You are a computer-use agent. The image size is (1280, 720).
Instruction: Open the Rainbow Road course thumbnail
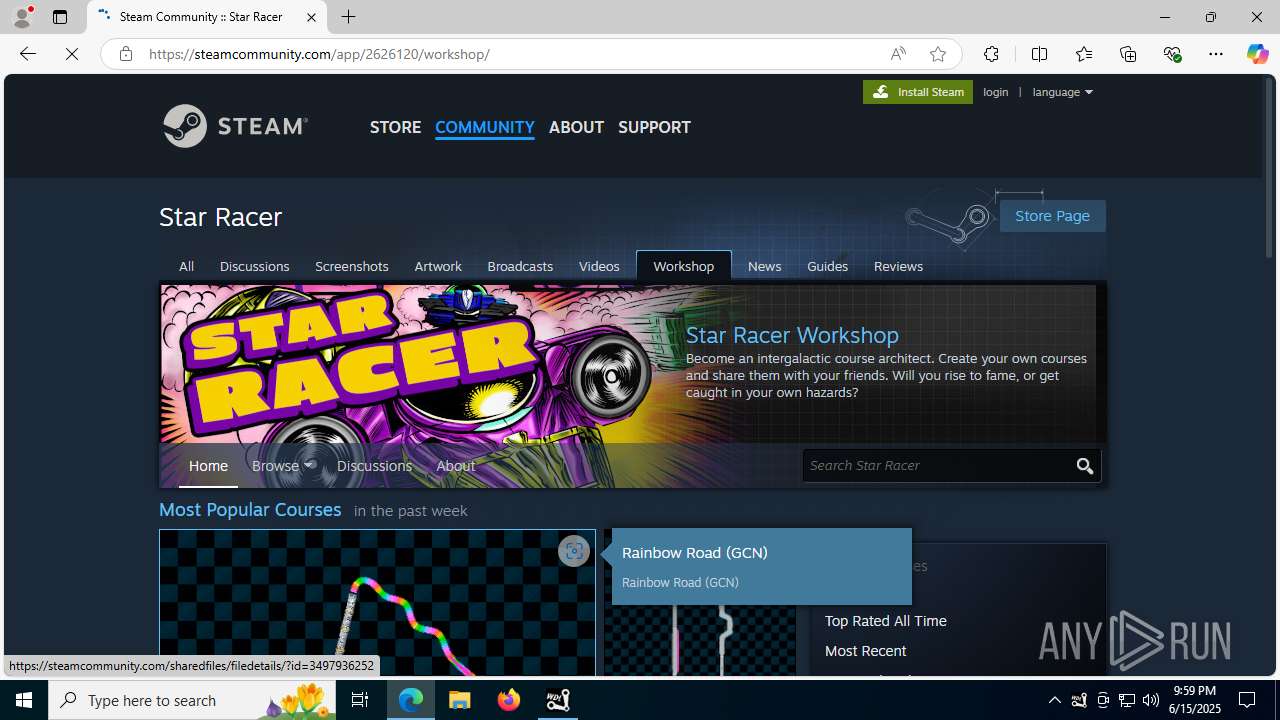(x=377, y=604)
